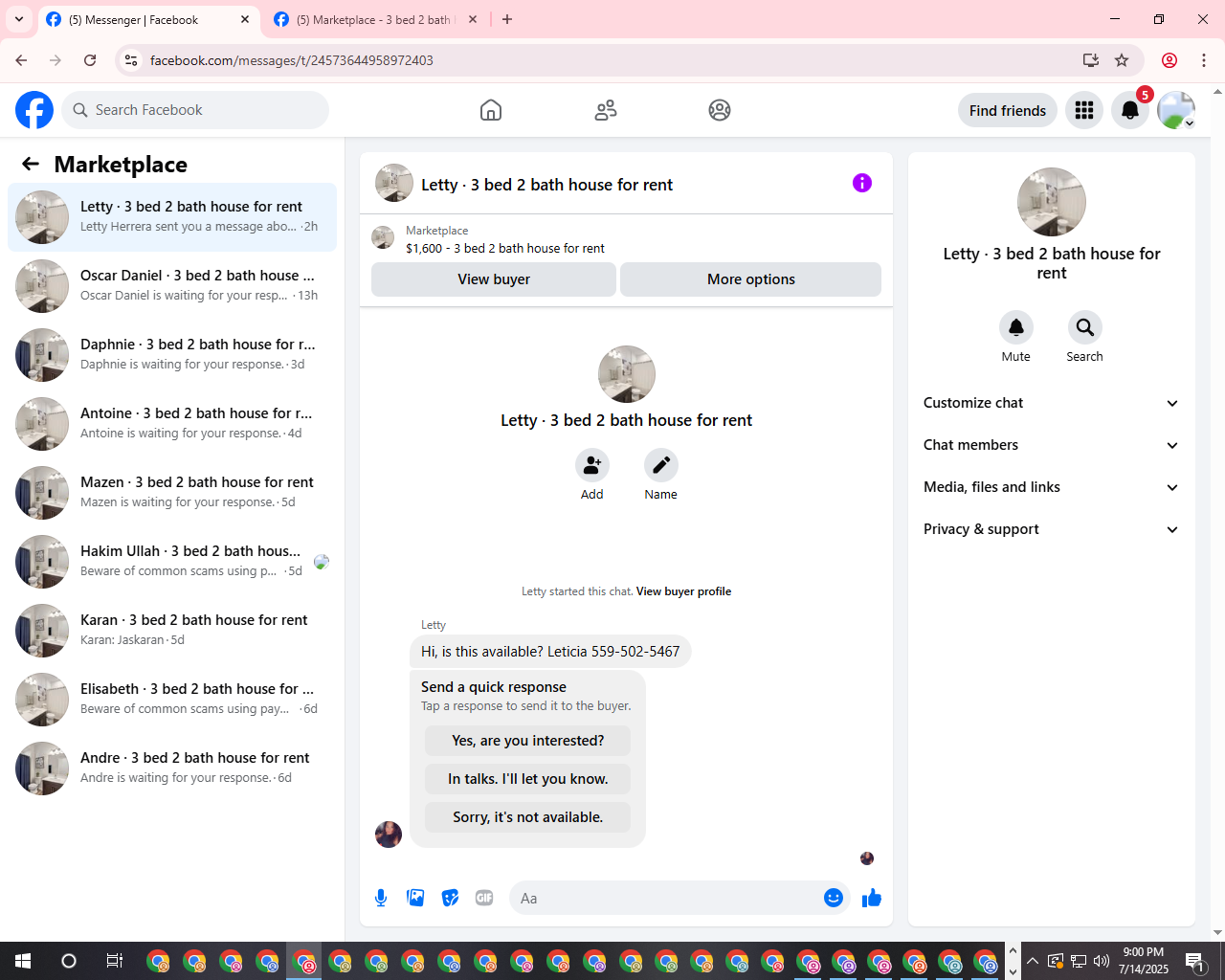Screen dimensions: 1225x980
Task: Go to Home feed icon
Action: (x=491, y=110)
